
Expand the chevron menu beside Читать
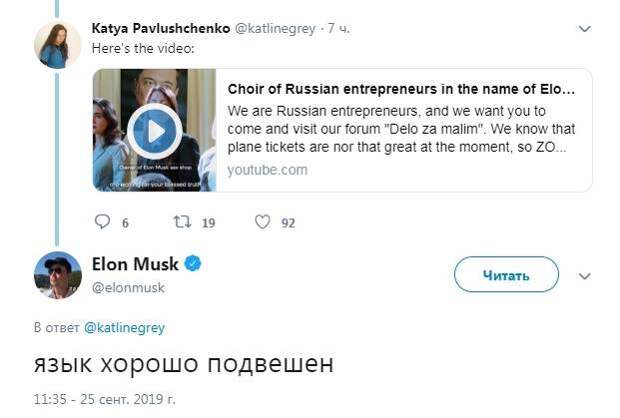click(x=585, y=276)
